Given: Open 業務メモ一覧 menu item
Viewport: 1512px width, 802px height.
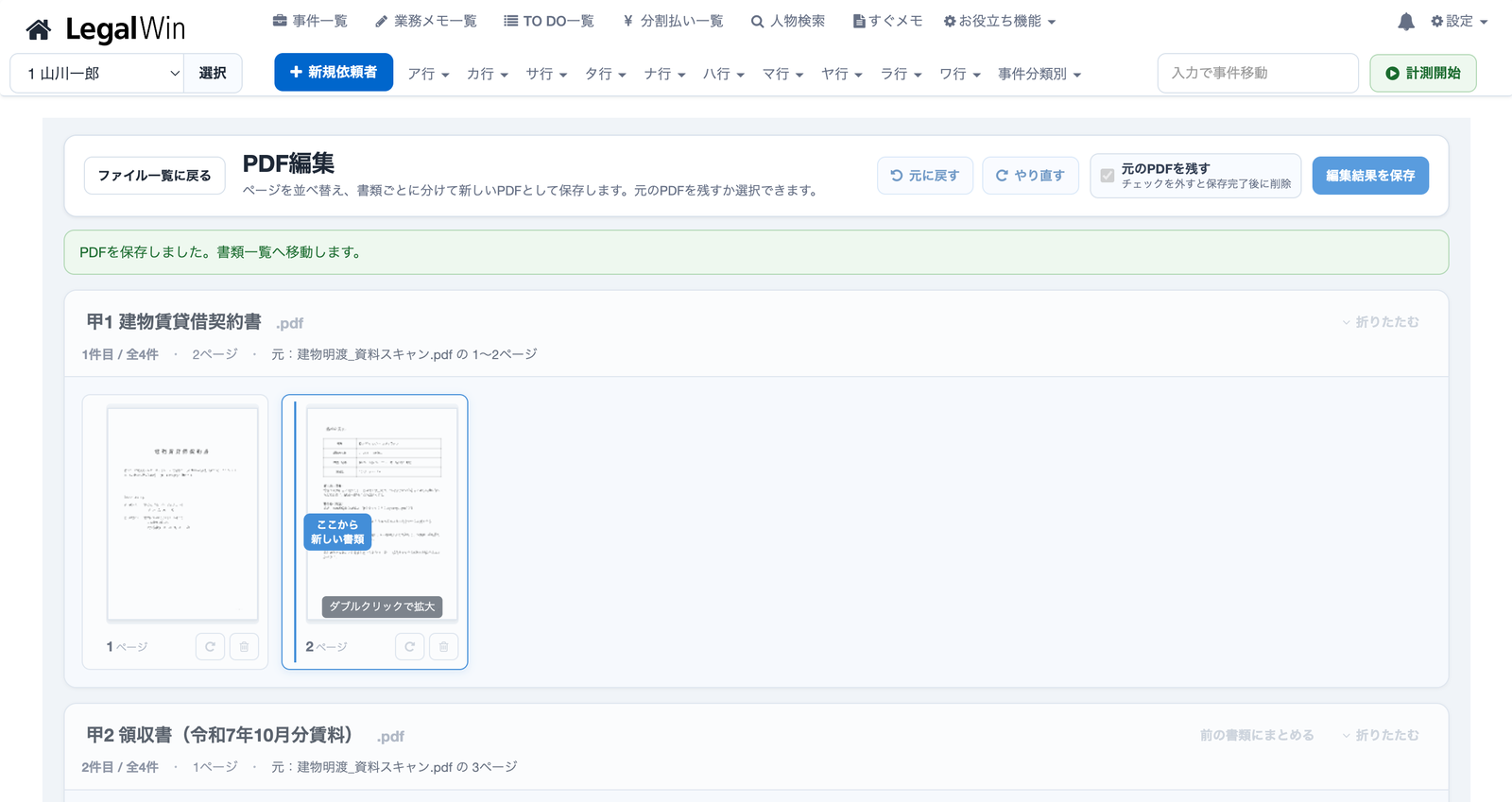Looking at the screenshot, I should click(x=426, y=21).
